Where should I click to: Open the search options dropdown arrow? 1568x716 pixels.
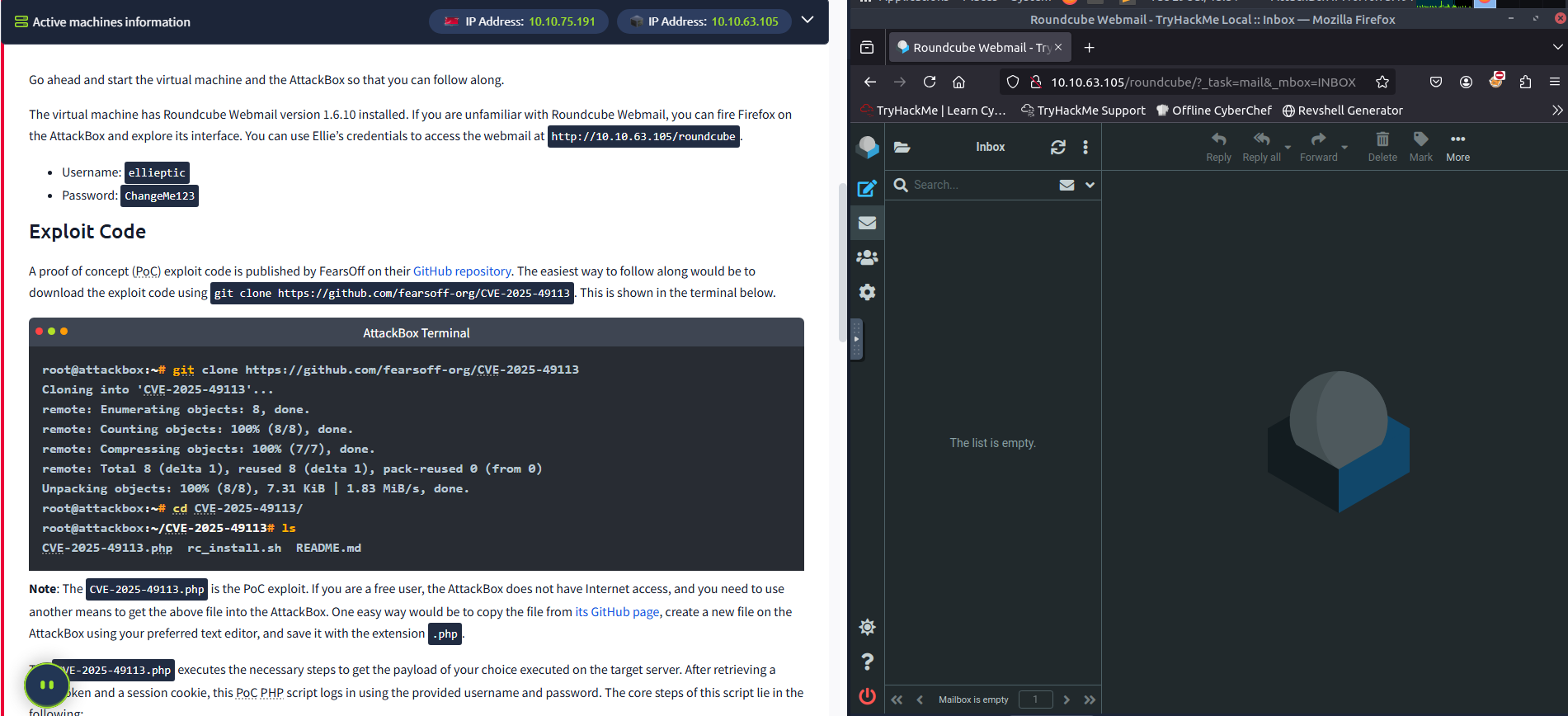(1090, 185)
